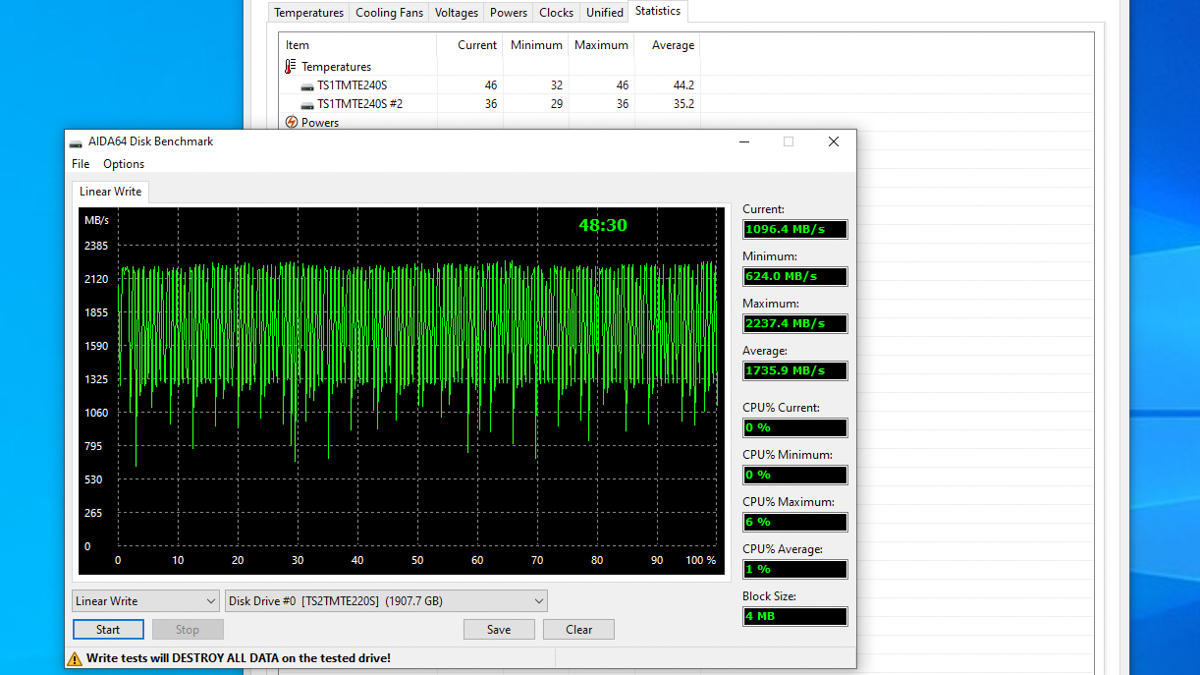The height and width of the screenshot is (675, 1200).
Task: Close the AIDA64 Disk Benchmark window
Action: [x=833, y=142]
